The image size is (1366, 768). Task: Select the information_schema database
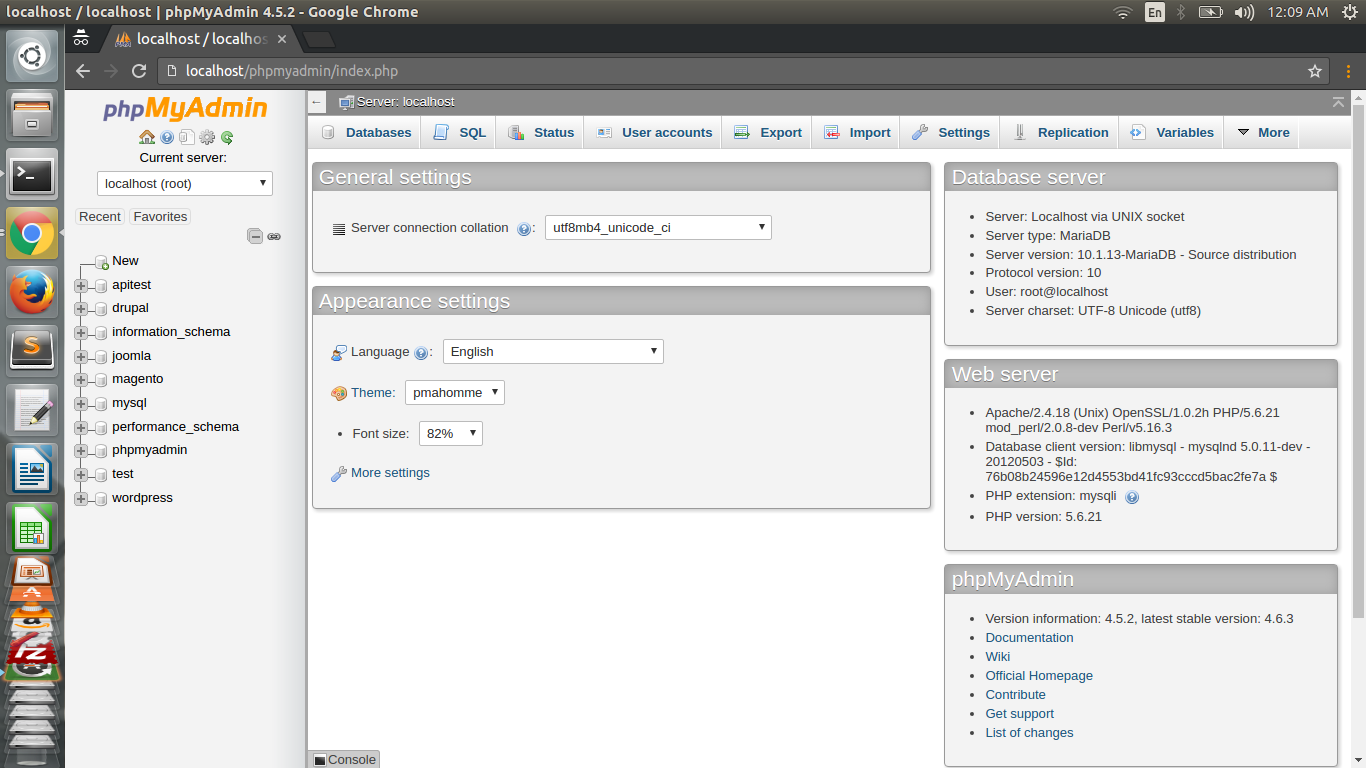(x=171, y=332)
